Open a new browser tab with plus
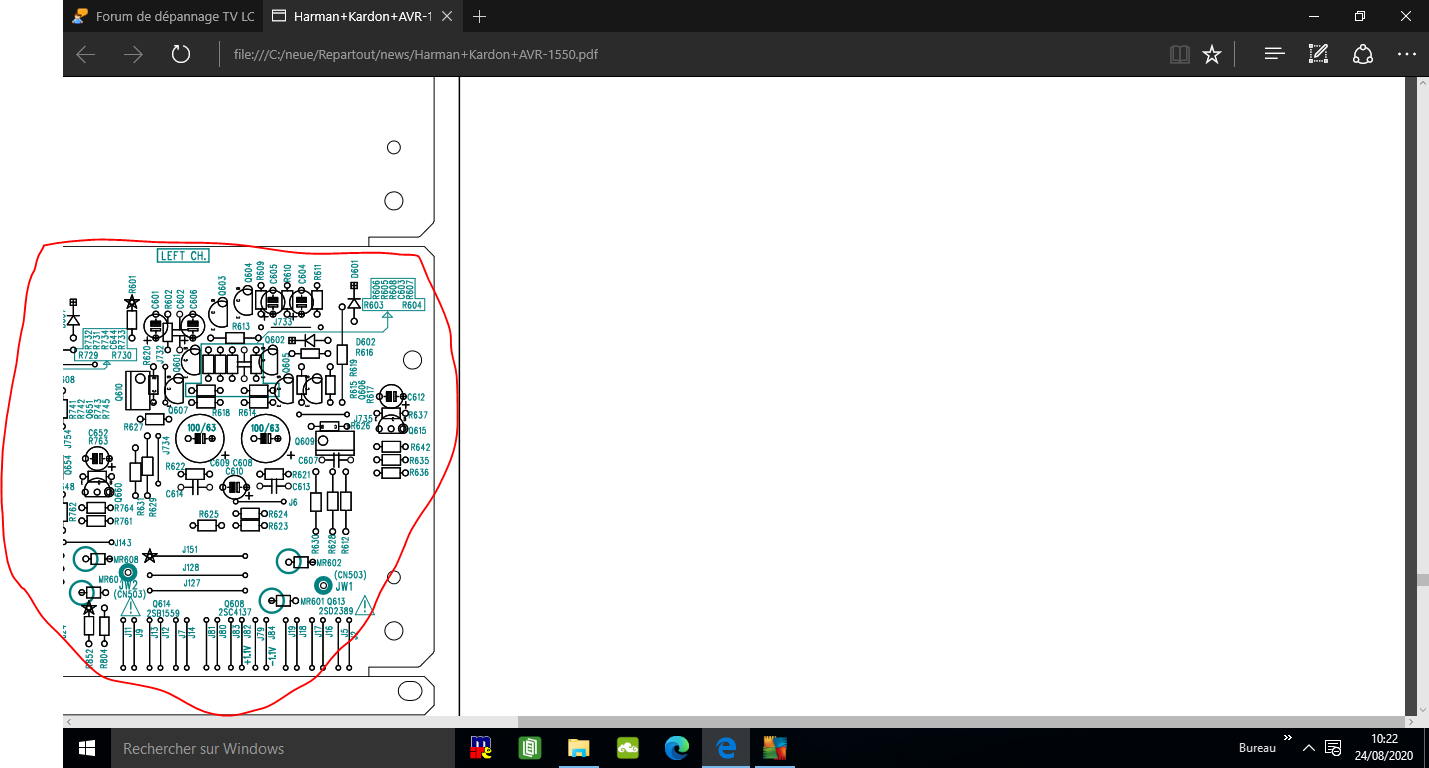Screen dimensions: 1429x768 pyautogui.click(x=480, y=17)
